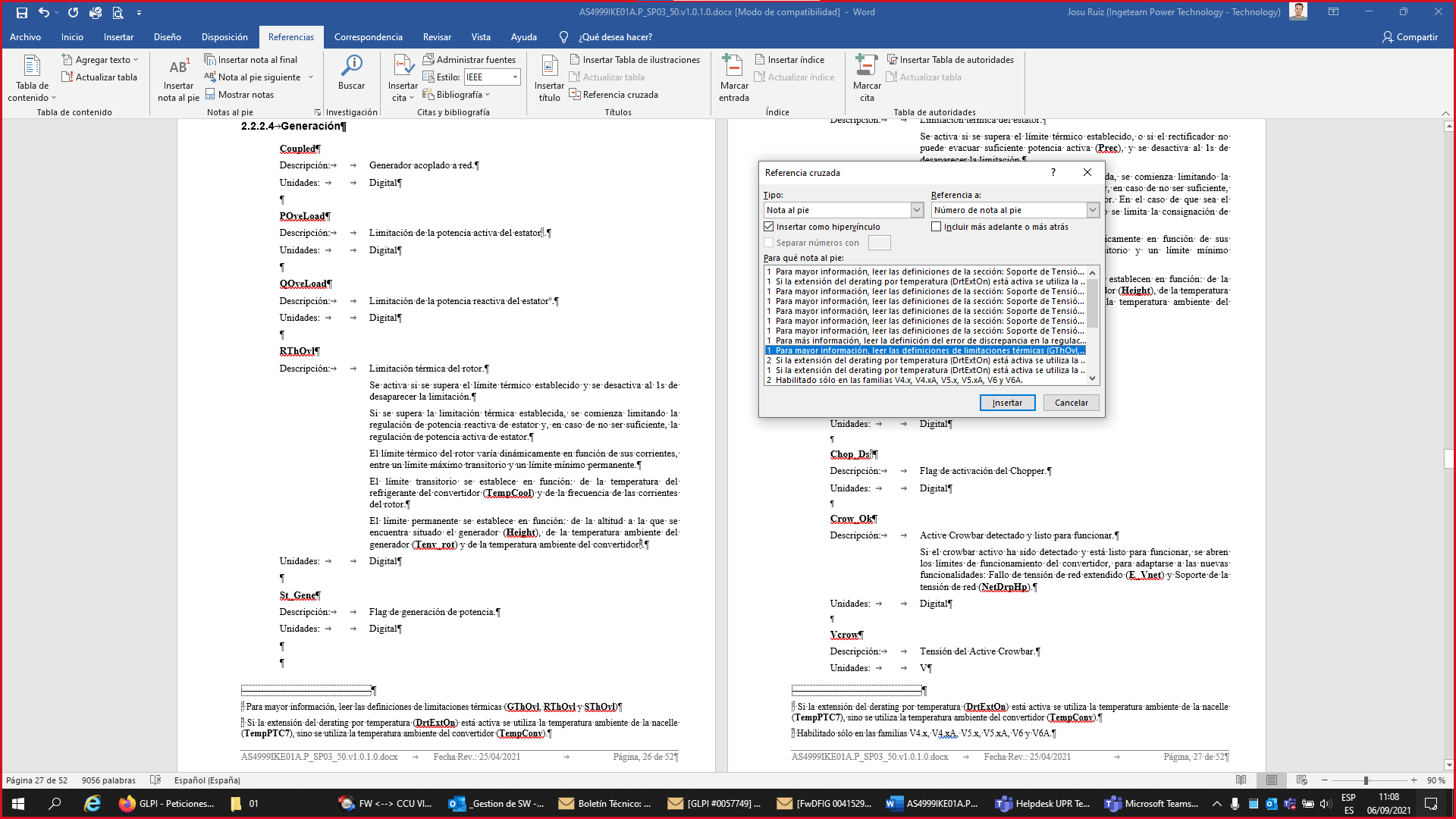This screenshot has height=819, width=1456.
Task: Open the Correspondencia ribbon tab
Action: click(368, 36)
